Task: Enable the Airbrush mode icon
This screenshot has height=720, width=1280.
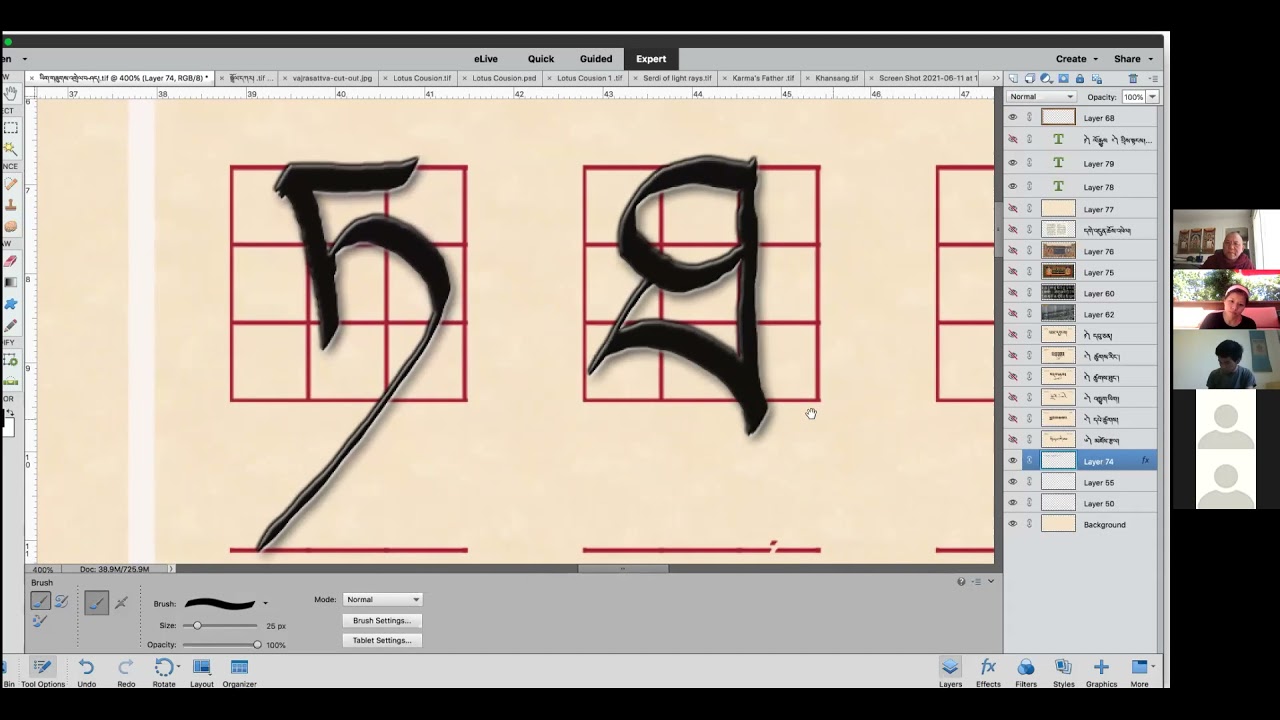Action: [x=121, y=603]
